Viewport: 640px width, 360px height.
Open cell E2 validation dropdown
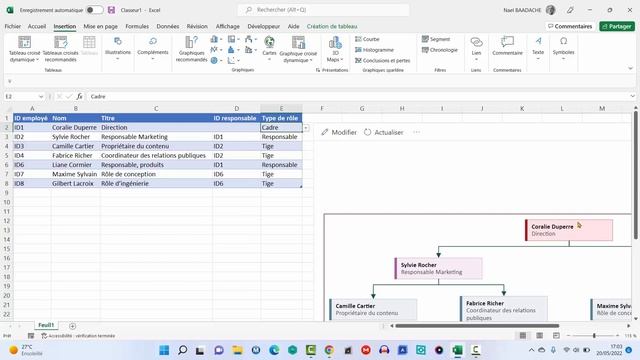[x=306, y=128]
